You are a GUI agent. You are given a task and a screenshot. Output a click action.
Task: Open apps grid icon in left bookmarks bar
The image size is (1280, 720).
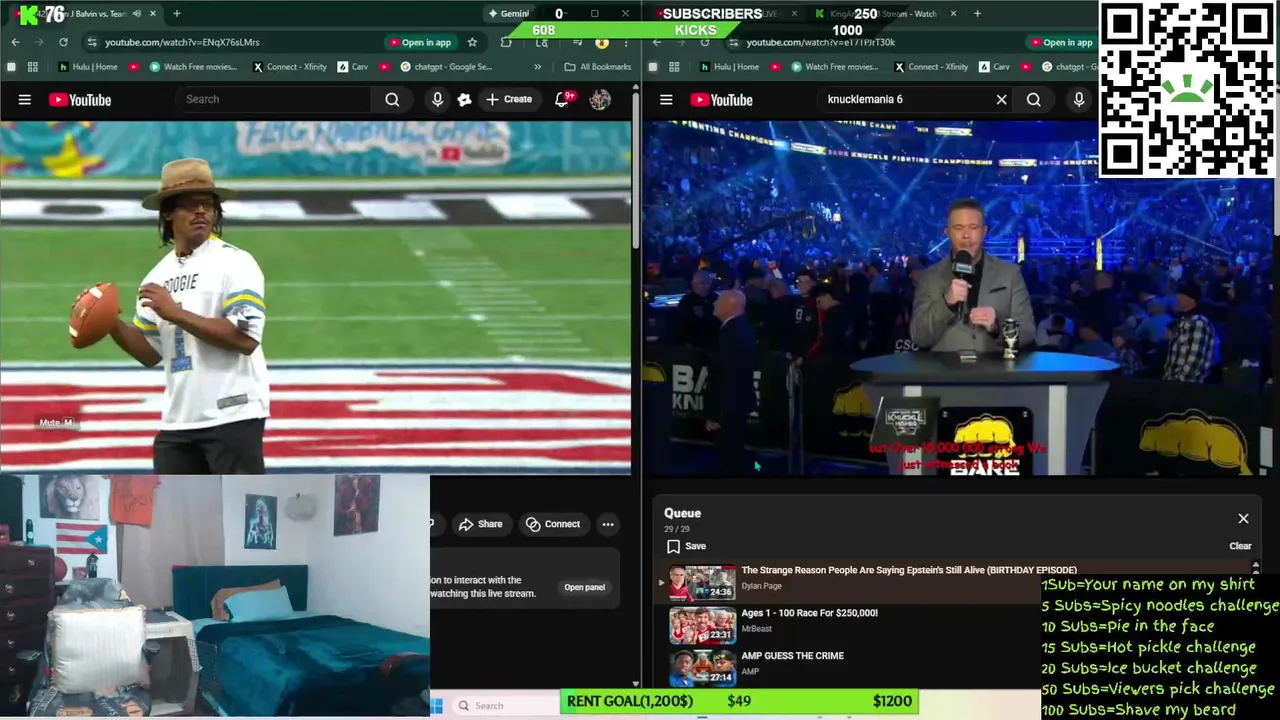click(x=33, y=67)
